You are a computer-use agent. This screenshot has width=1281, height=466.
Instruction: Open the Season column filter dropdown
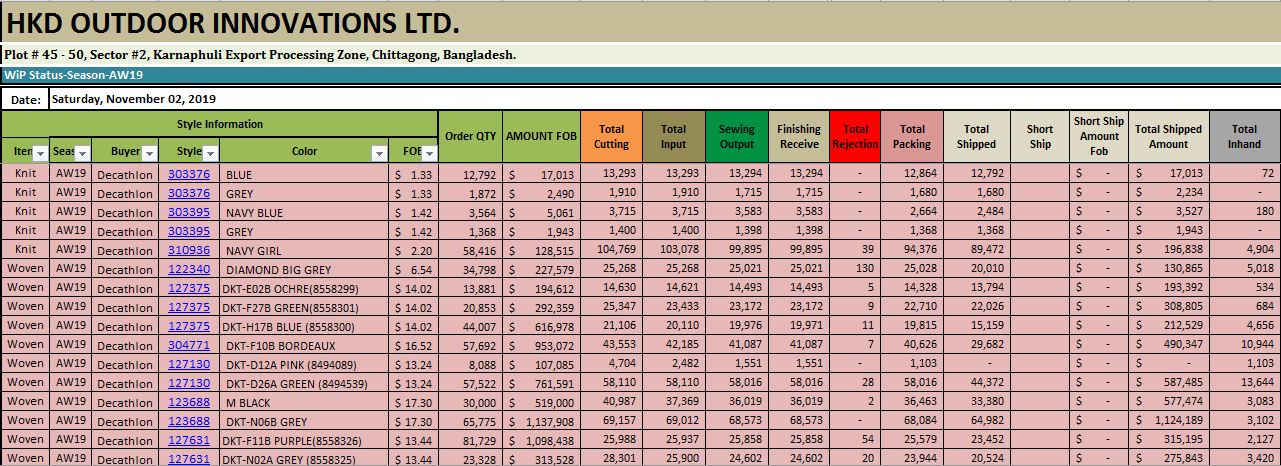(x=83, y=153)
